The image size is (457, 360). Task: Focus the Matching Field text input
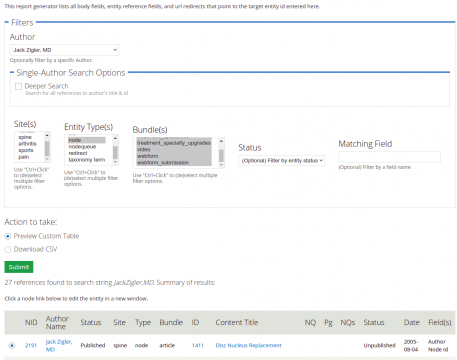click(389, 157)
